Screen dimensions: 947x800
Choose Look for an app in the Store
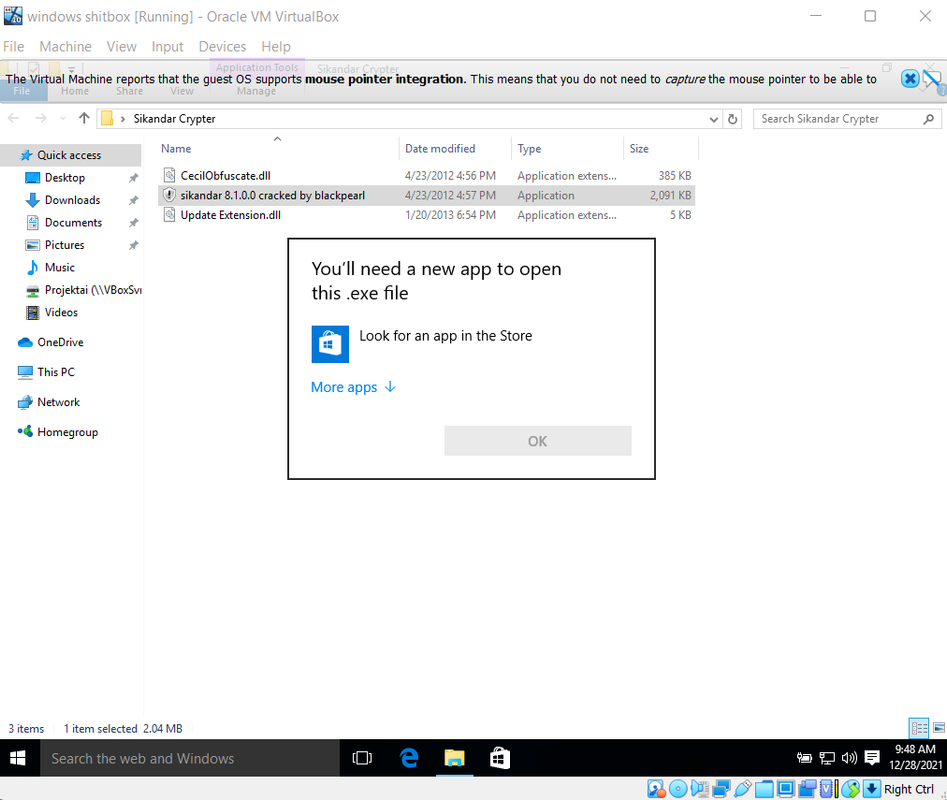pyautogui.click(x=446, y=336)
